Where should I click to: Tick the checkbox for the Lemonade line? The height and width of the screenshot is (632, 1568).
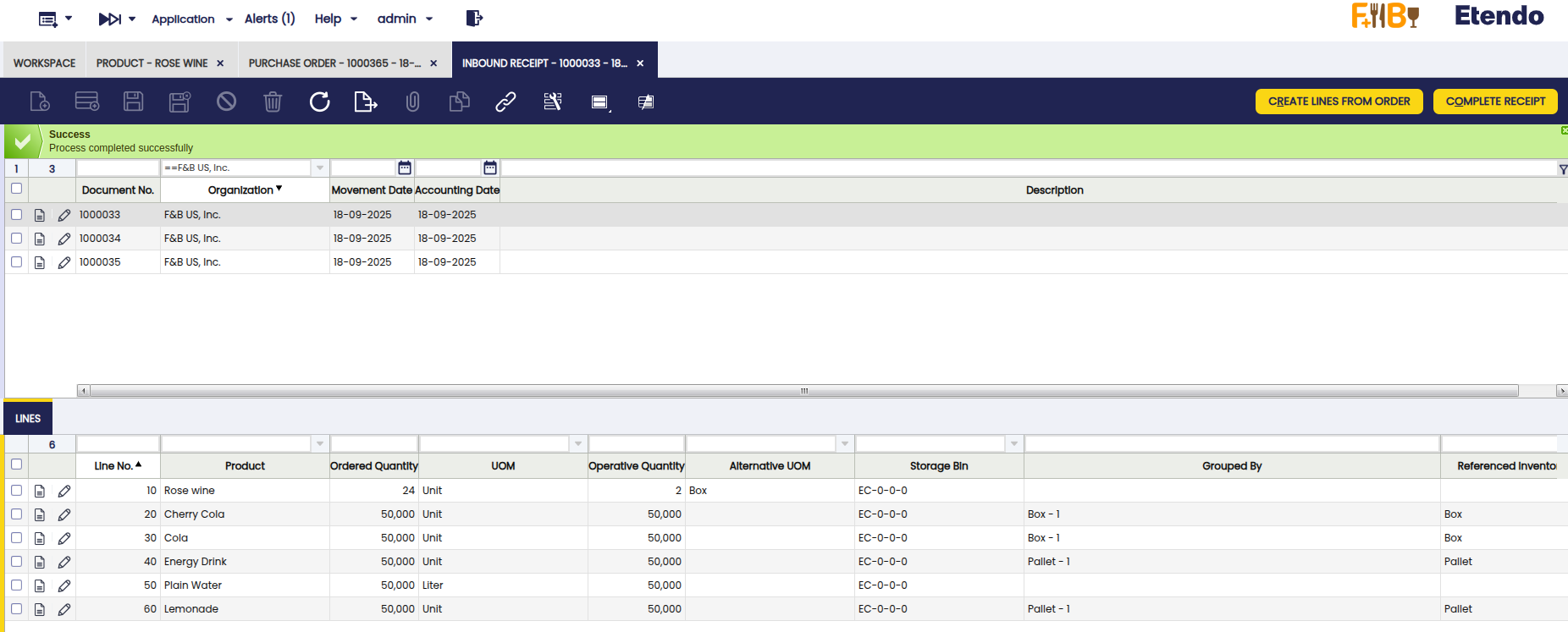pos(16,609)
